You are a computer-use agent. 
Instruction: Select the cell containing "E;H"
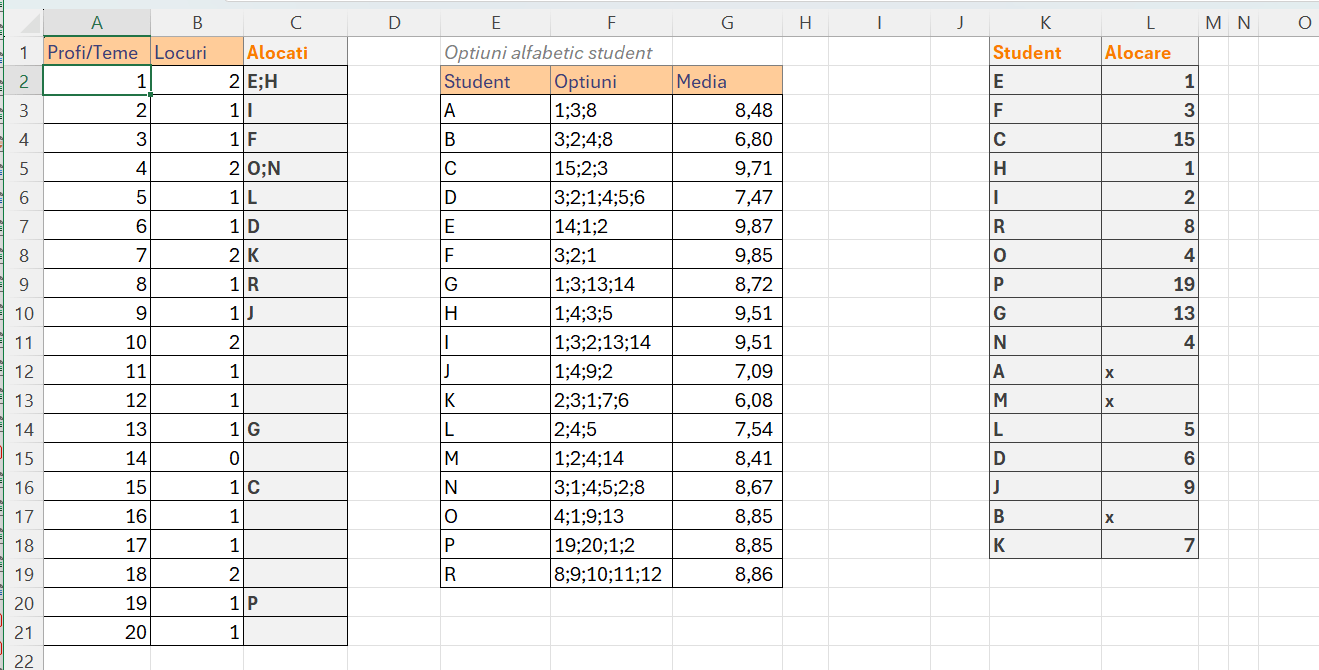(296, 81)
